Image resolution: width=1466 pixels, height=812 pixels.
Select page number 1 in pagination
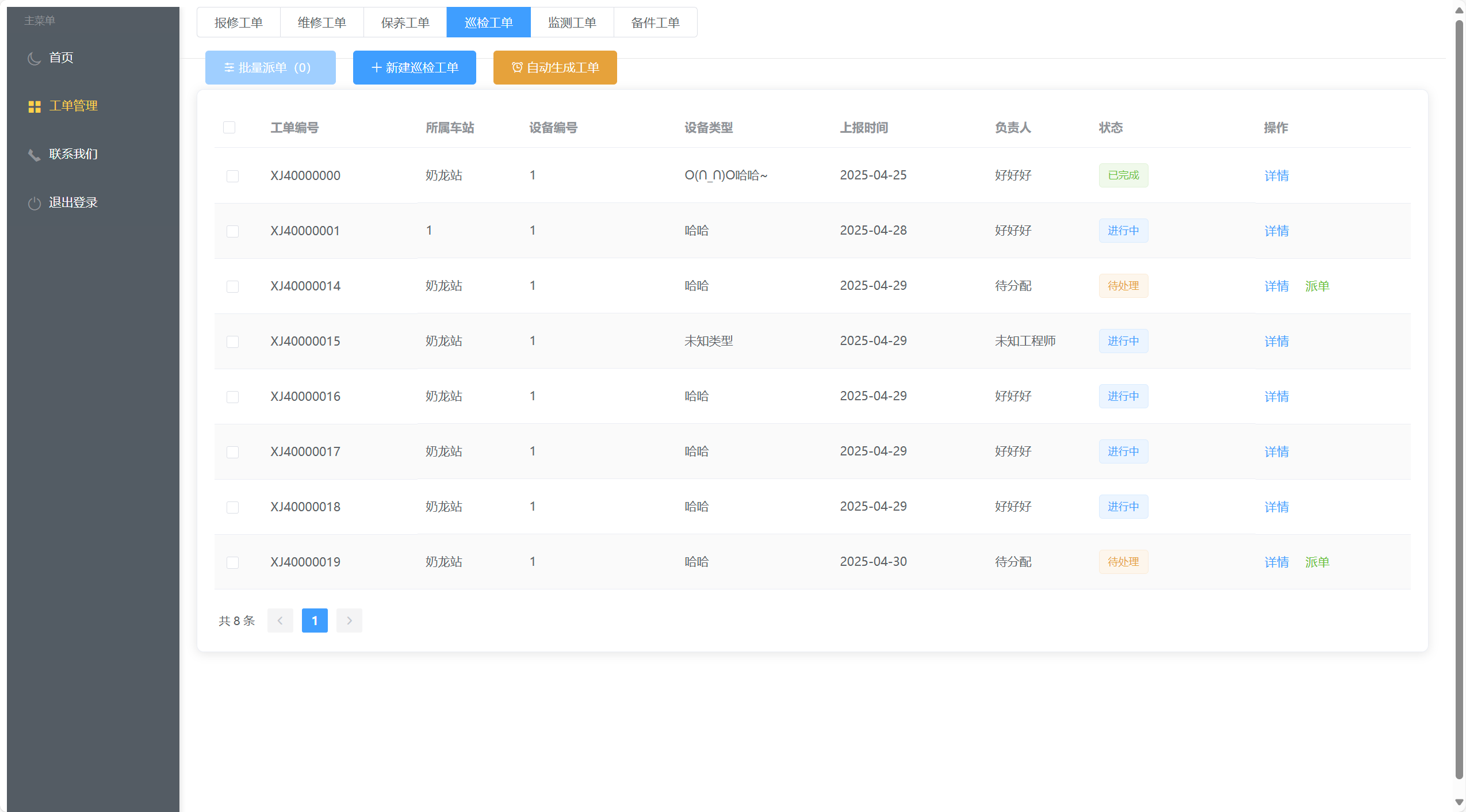[315, 621]
